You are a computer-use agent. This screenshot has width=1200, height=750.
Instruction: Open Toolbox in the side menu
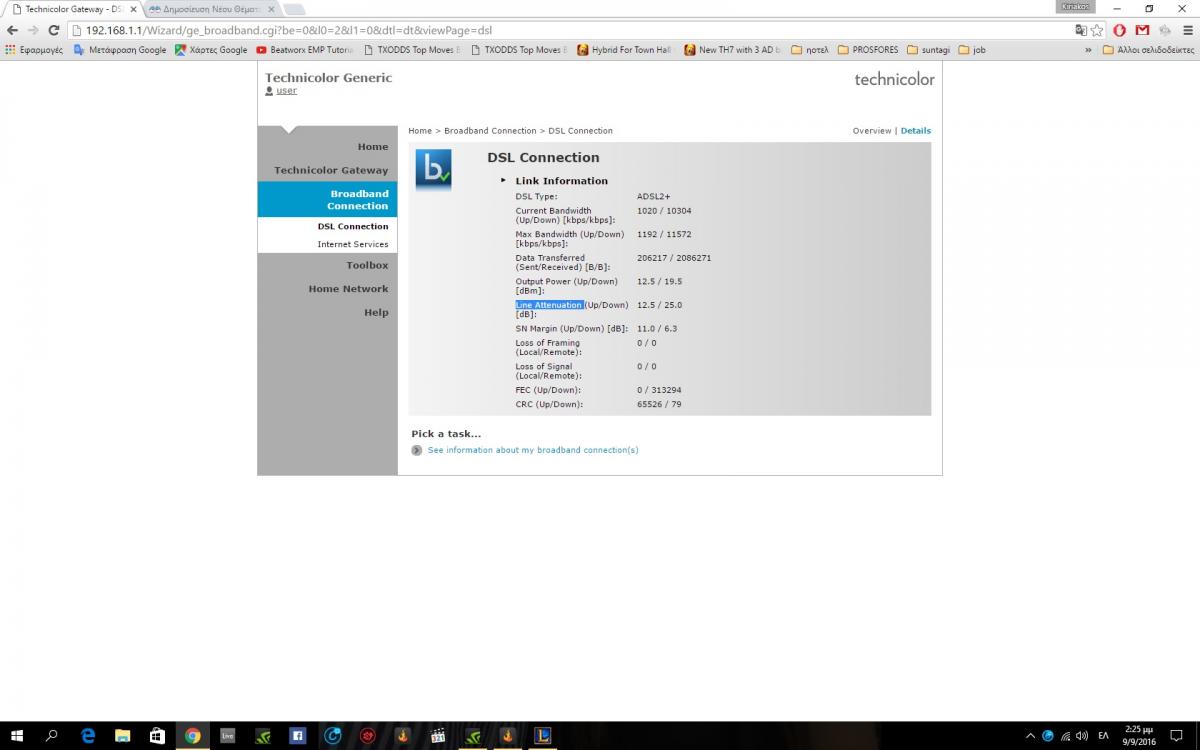pyautogui.click(x=367, y=265)
